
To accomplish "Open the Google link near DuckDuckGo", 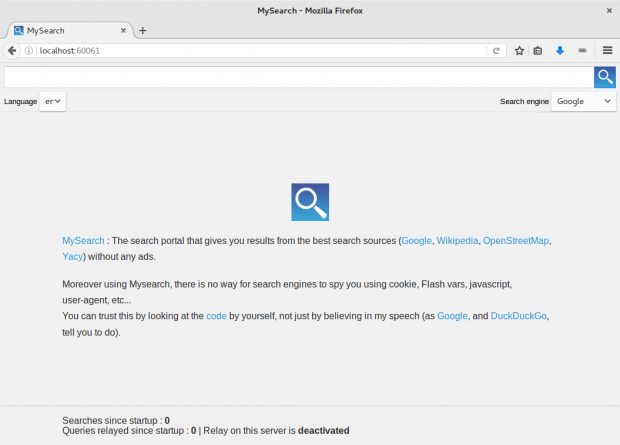I will coord(452,316).
